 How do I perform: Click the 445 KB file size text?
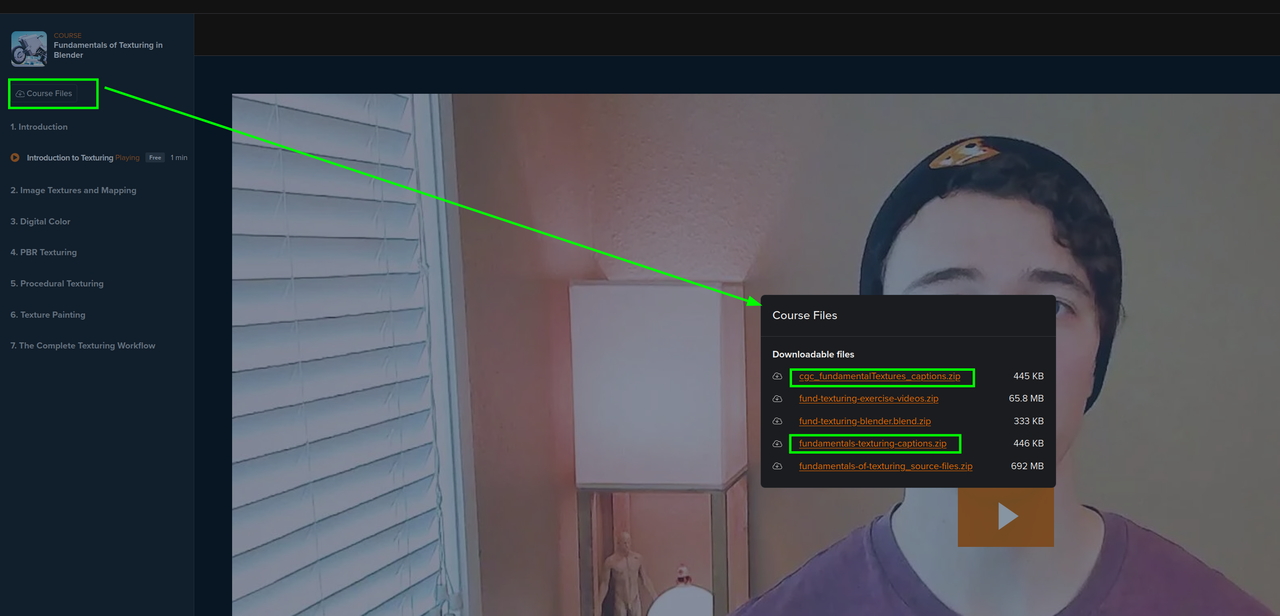pyautogui.click(x=1028, y=376)
